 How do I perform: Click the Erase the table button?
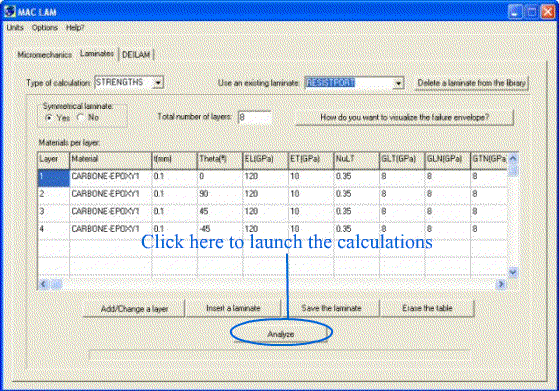(427, 308)
